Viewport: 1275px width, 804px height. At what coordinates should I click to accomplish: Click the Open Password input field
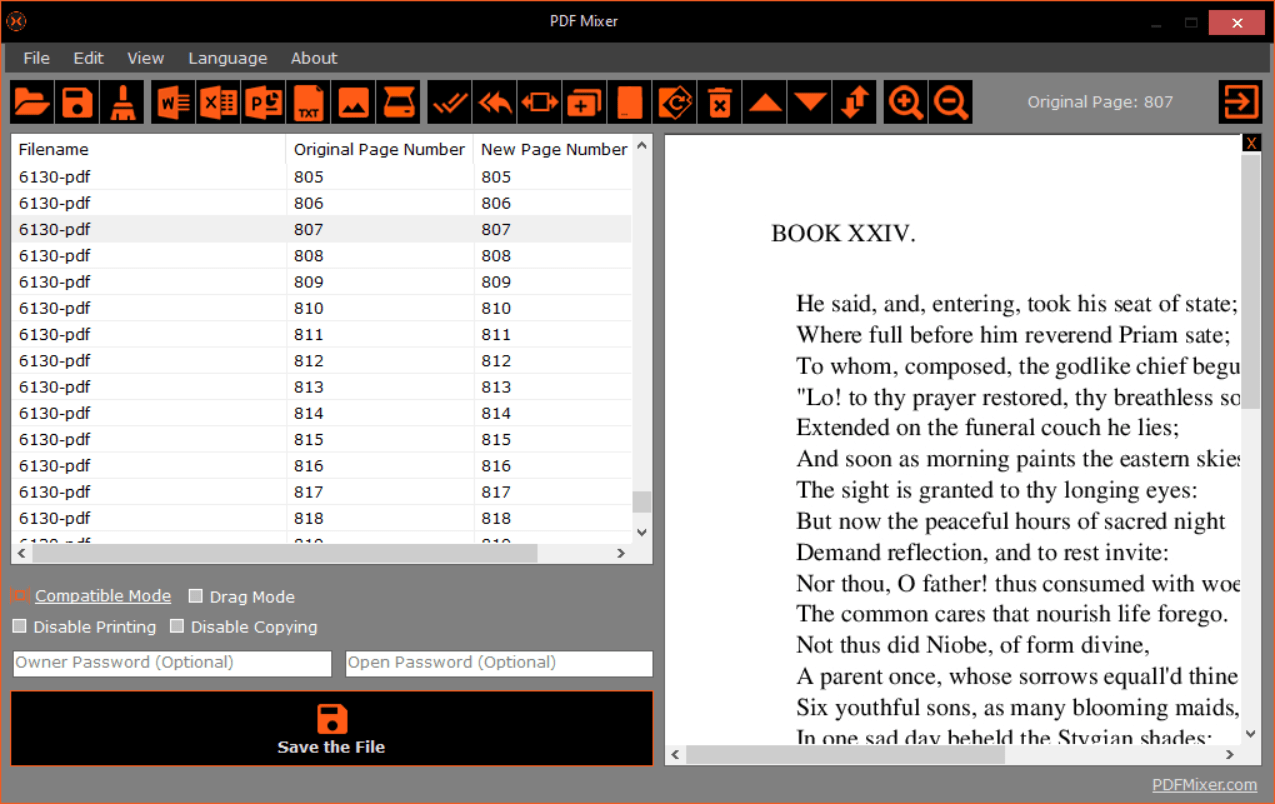(499, 663)
